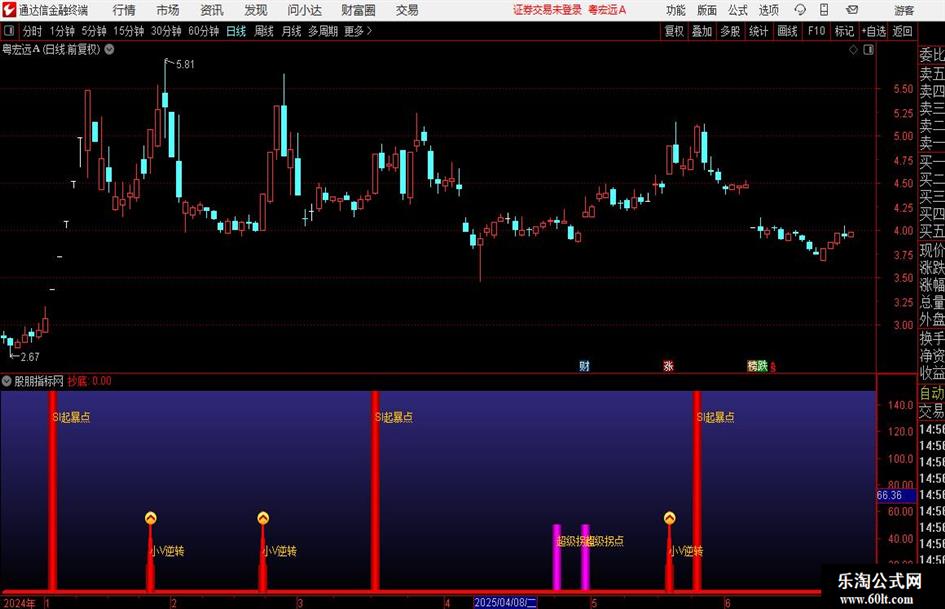Switch to 15分钟 period tab
Screen dimensions: 945x609
pyautogui.click(x=128, y=31)
